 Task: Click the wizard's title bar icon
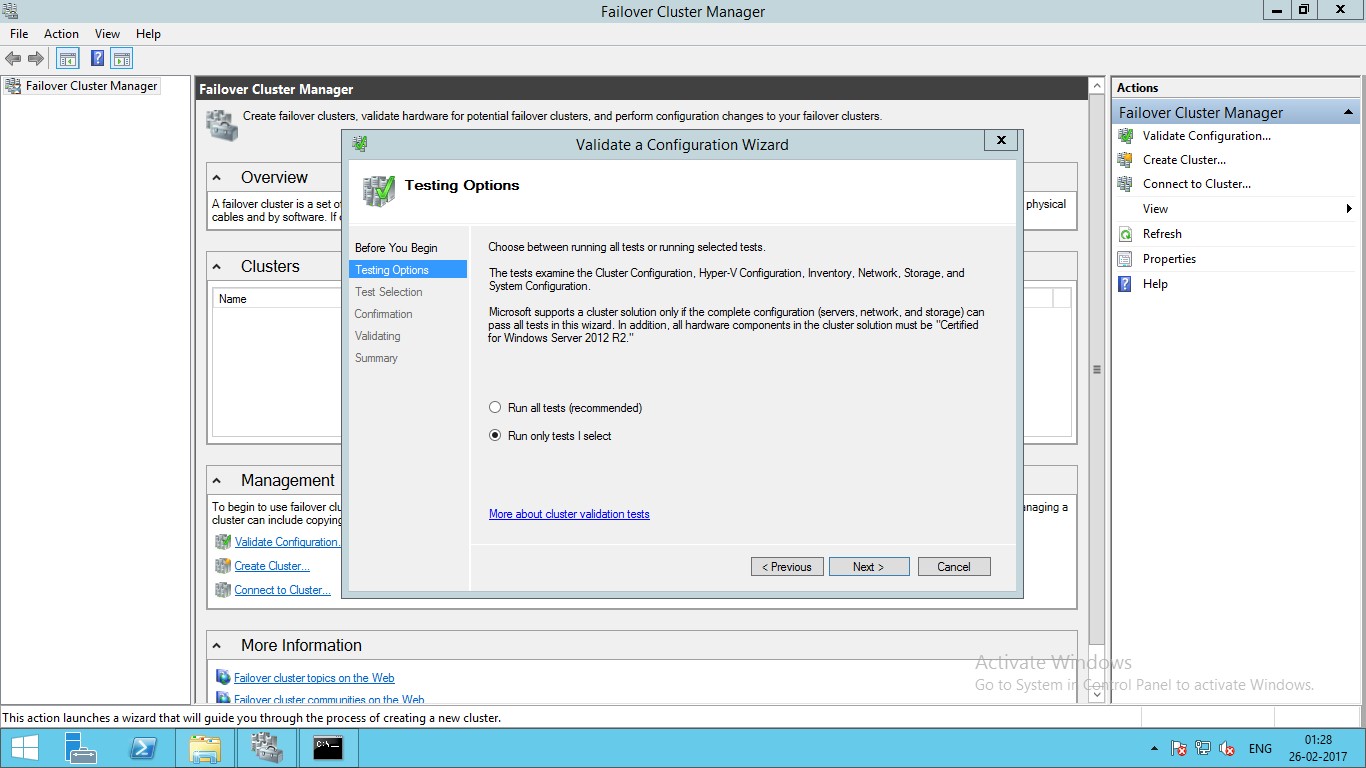tap(360, 144)
